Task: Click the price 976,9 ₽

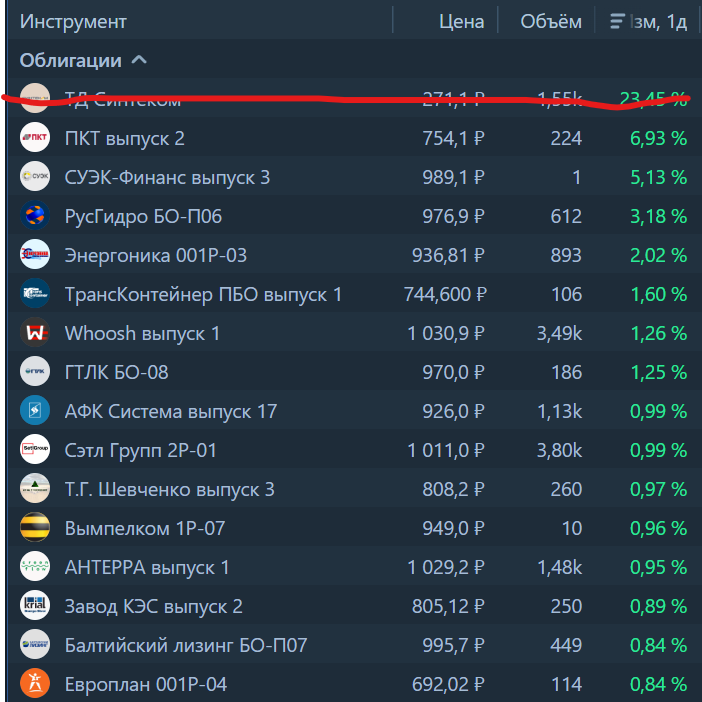Action: tap(454, 216)
